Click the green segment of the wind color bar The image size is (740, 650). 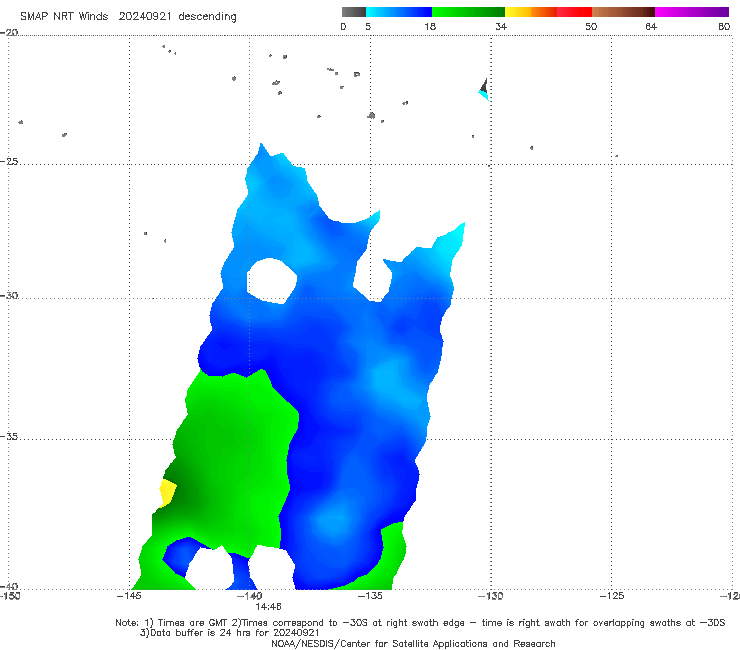pyautogui.click(x=468, y=12)
